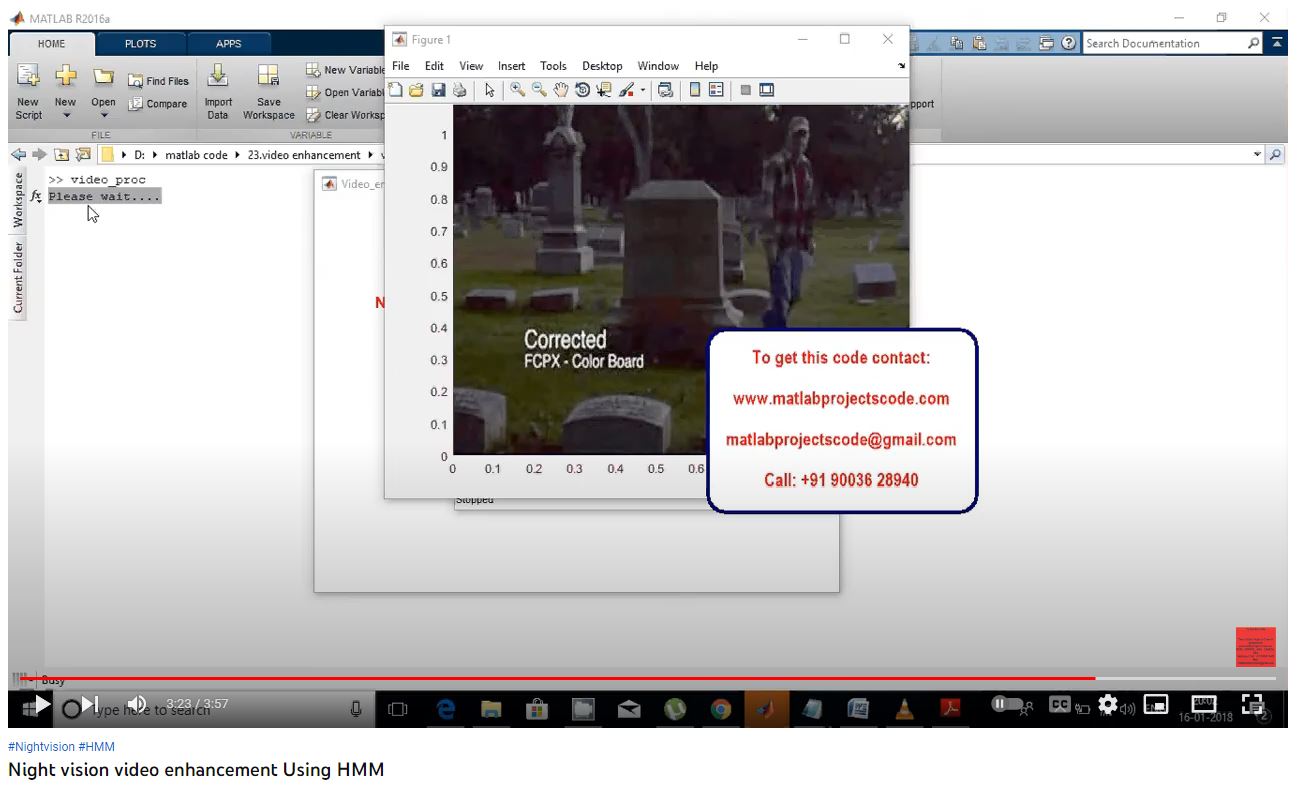Click the Find Files button

[158, 81]
